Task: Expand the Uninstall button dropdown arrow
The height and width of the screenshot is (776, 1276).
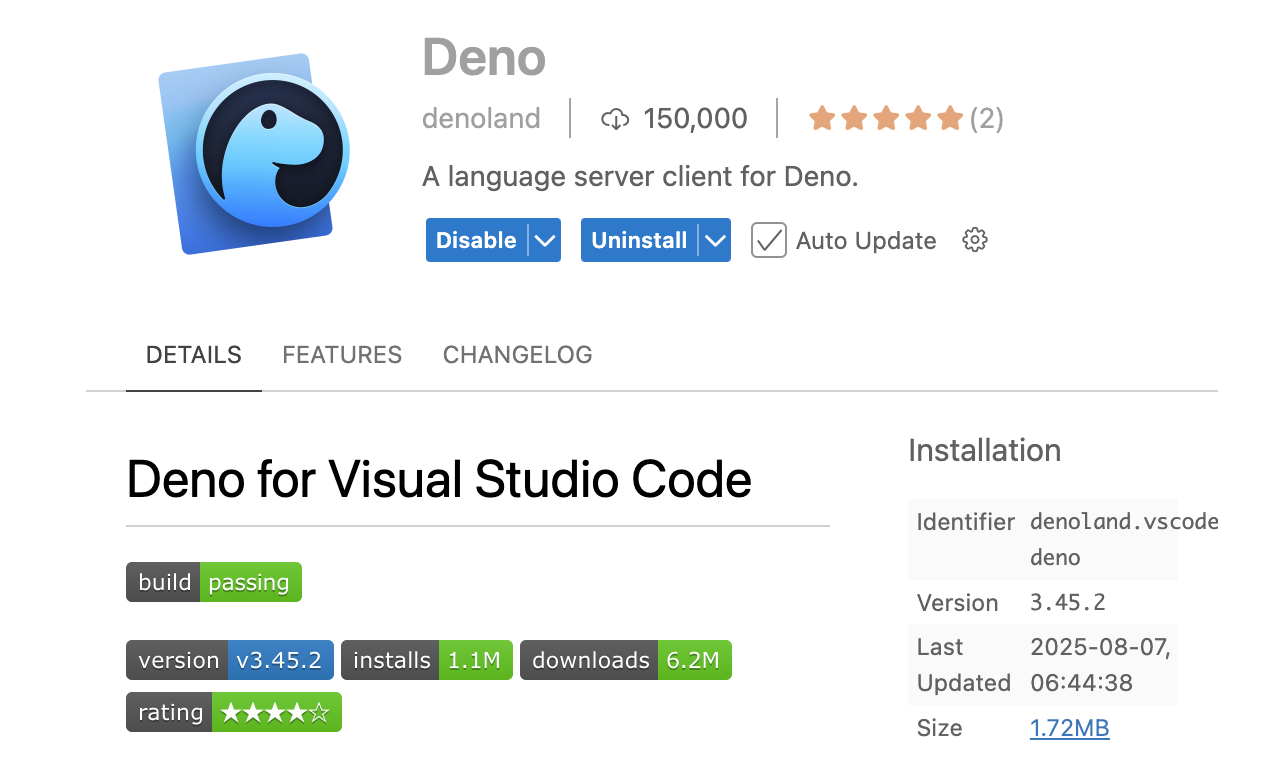Action: [x=714, y=240]
